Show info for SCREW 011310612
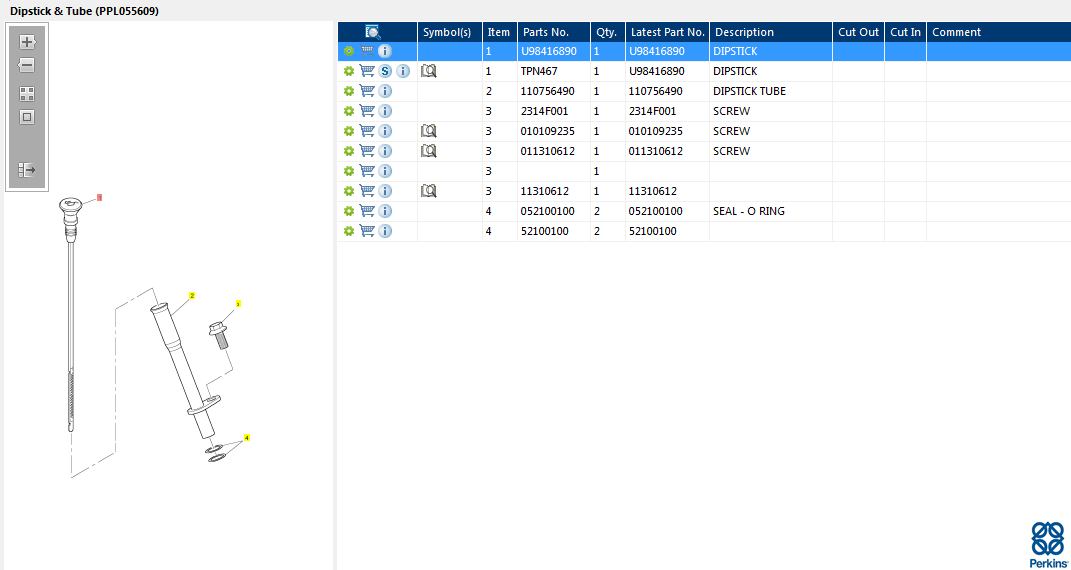 coord(385,151)
